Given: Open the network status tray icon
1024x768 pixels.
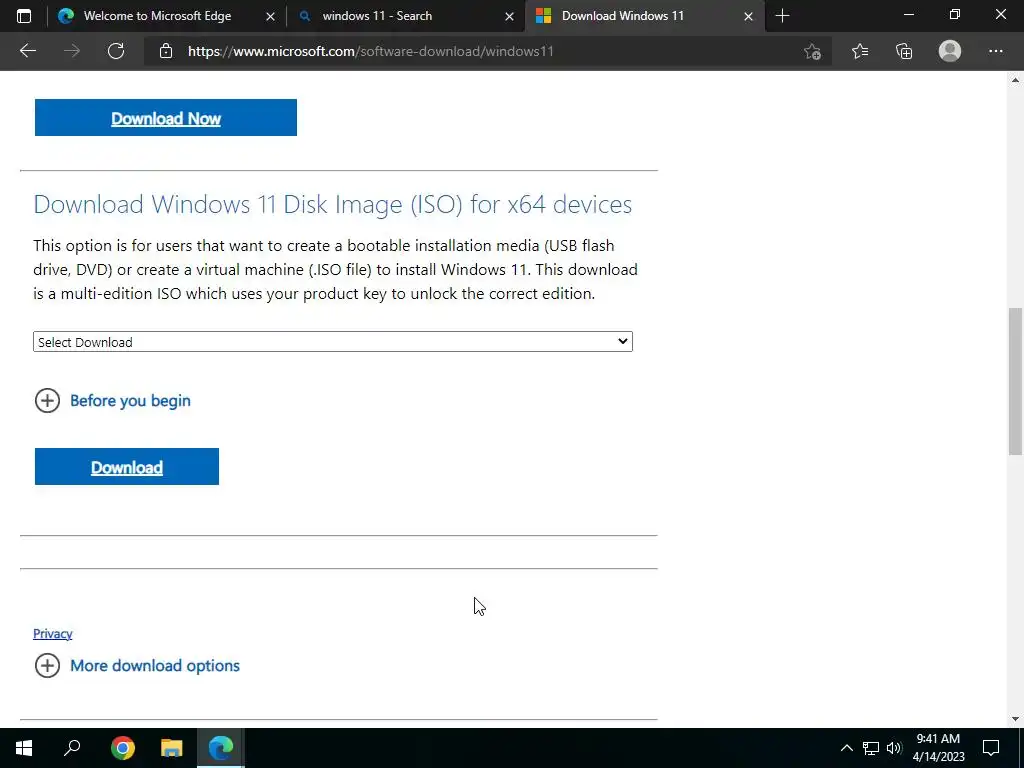Looking at the screenshot, I should [x=871, y=748].
